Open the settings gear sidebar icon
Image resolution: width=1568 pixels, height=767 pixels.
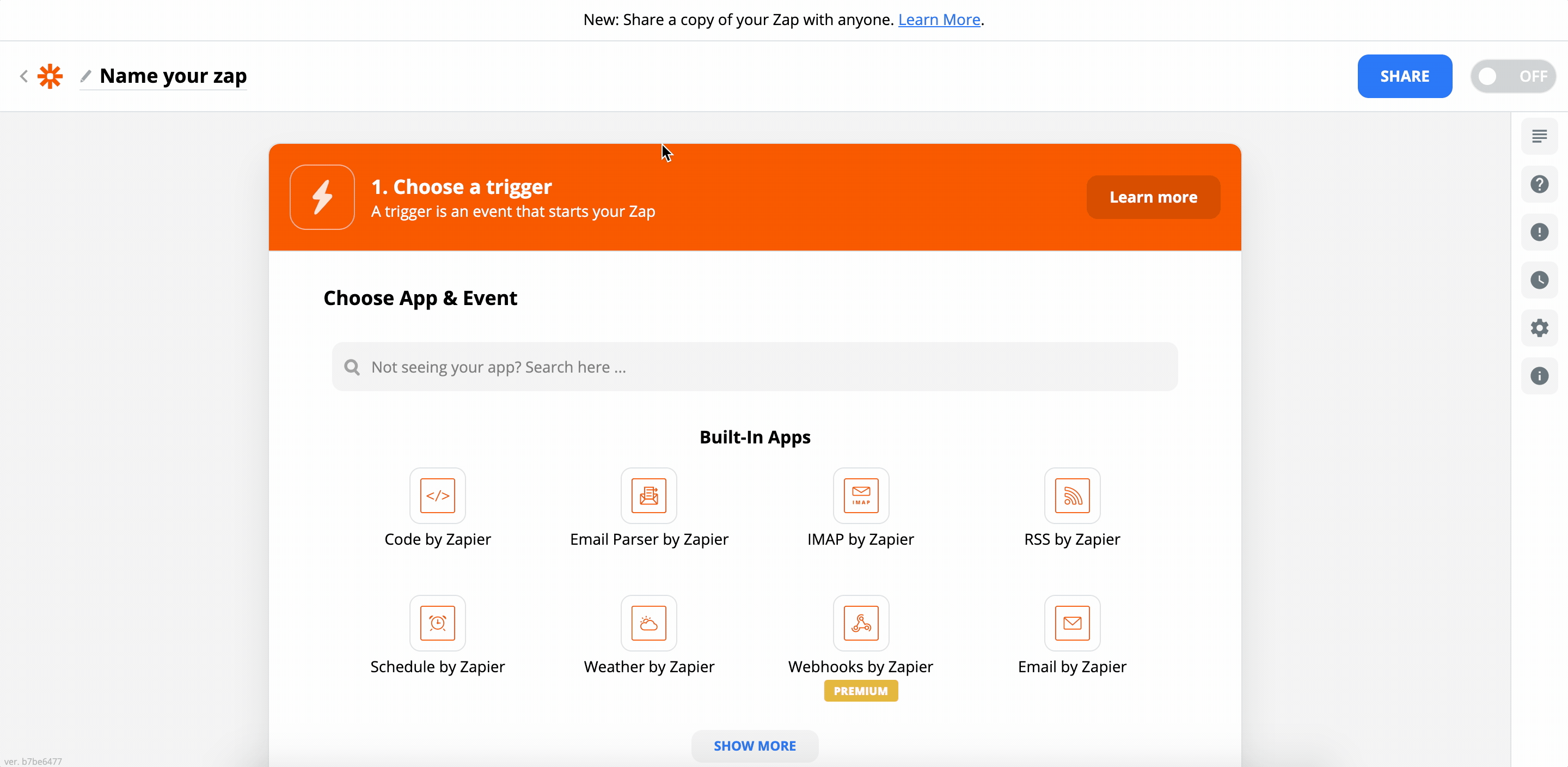pos(1539,328)
